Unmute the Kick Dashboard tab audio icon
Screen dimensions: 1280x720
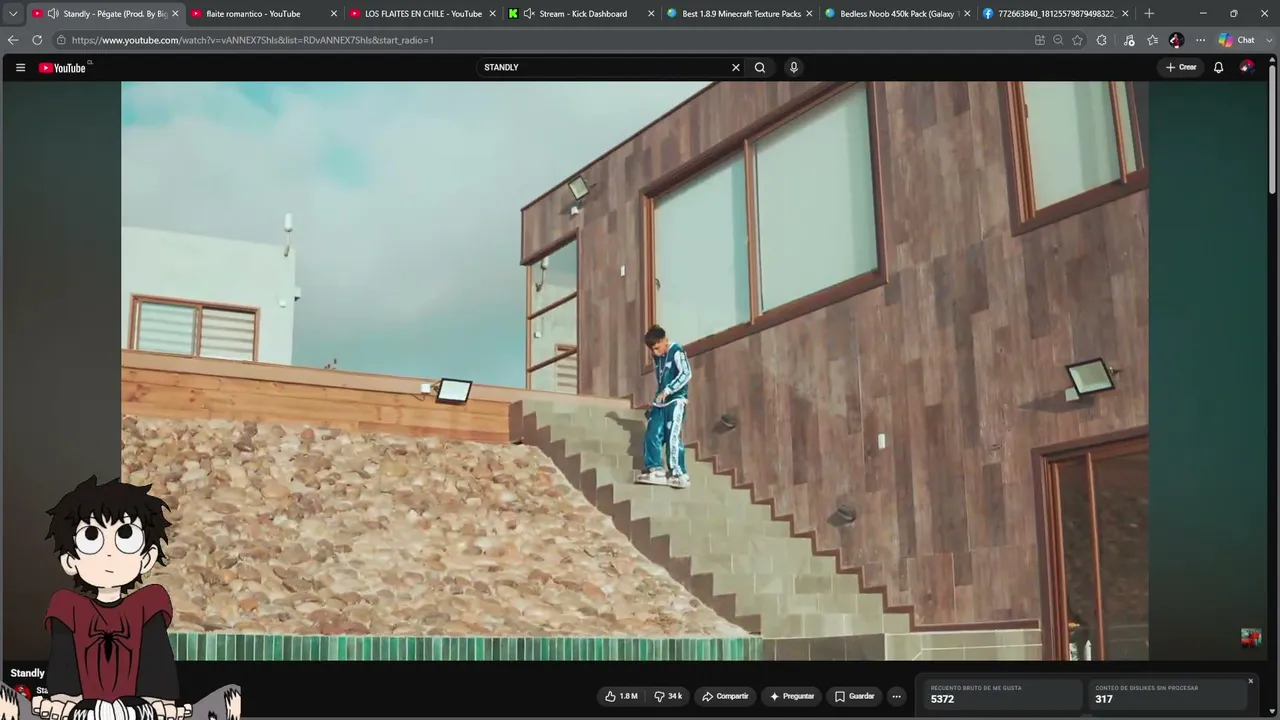point(529,14)
